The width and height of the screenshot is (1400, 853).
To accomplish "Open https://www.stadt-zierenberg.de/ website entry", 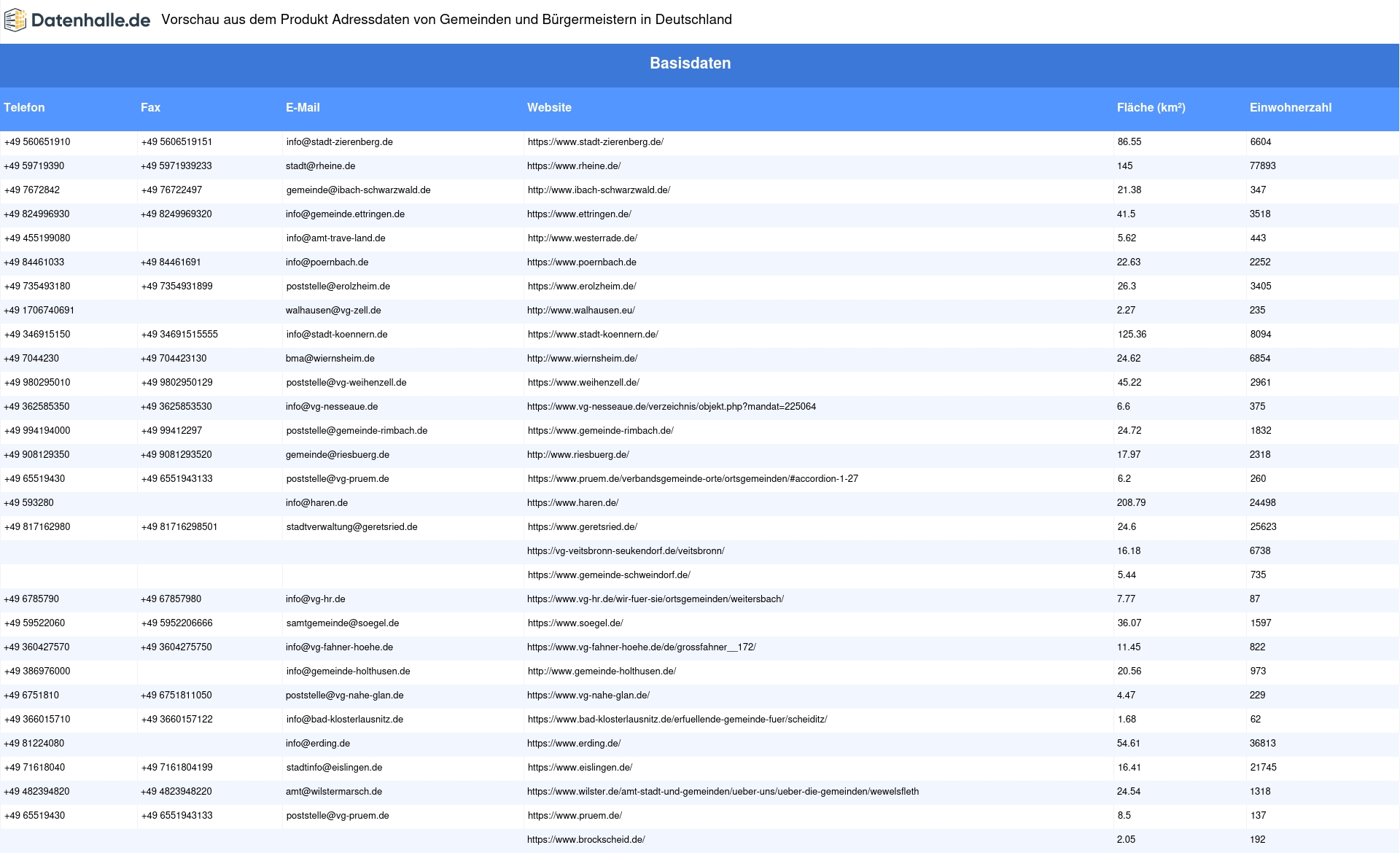I will point(596,142).
